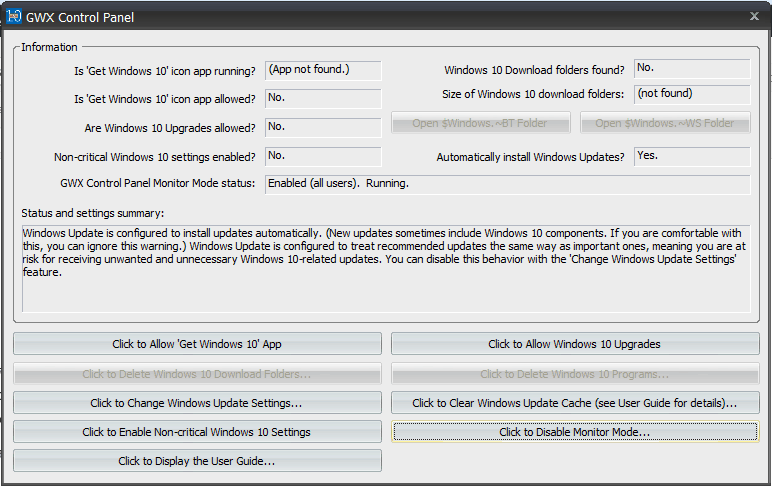Viewport: 772px width, 487px height.
Task: Click Open $Windows.~WS Folder button
Action: [x=665, y=123]
